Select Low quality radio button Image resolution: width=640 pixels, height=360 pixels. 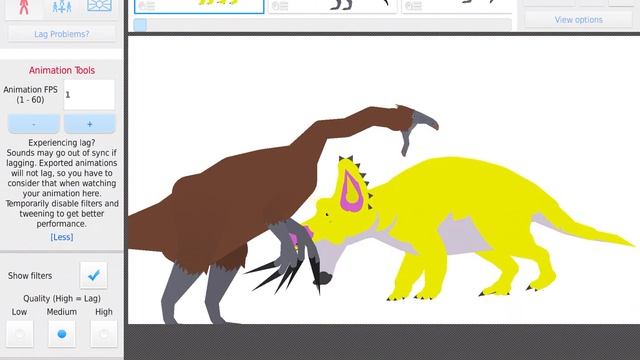tap(20, 334)
